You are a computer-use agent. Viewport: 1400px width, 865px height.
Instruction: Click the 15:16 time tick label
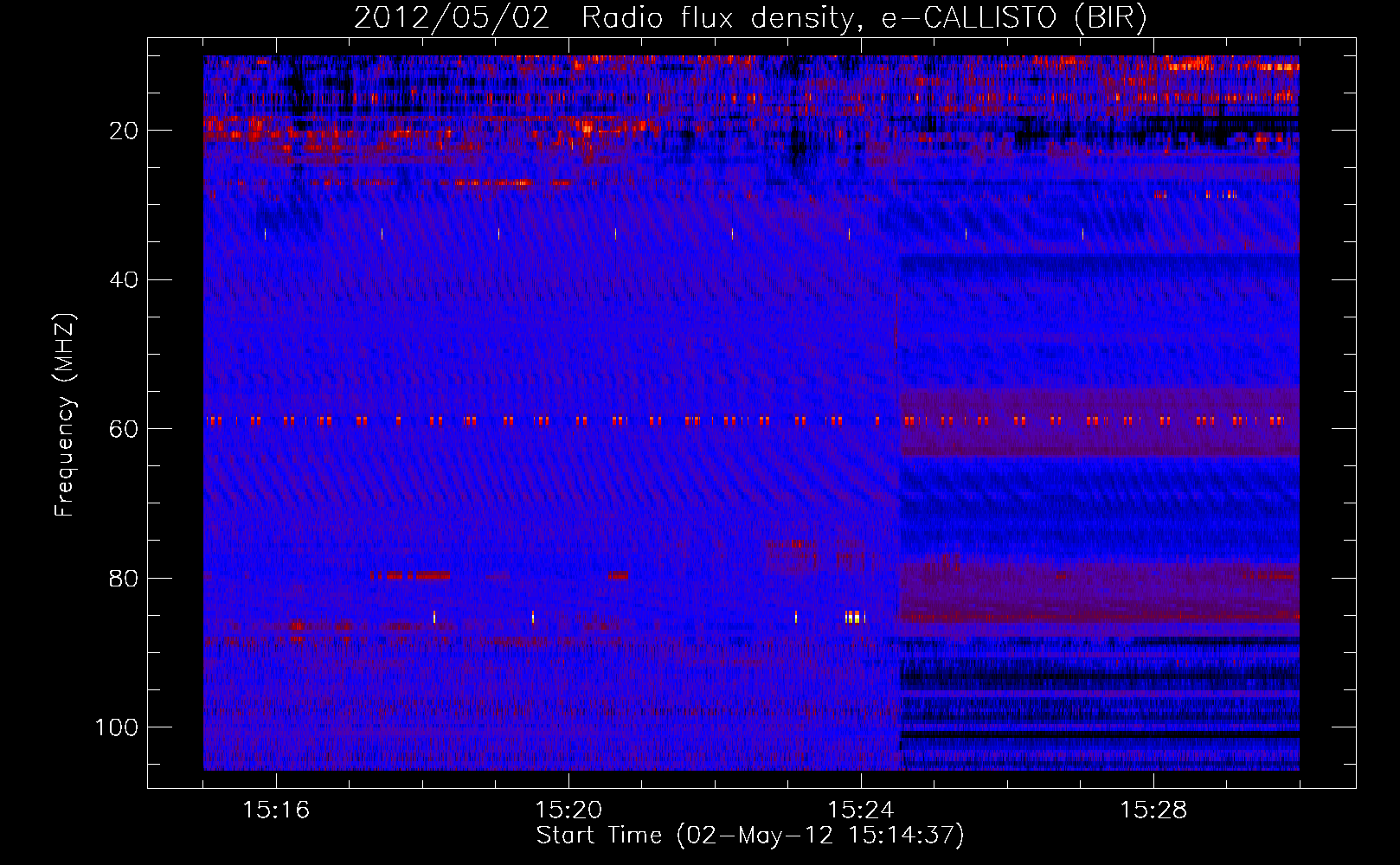coord(276,810)
